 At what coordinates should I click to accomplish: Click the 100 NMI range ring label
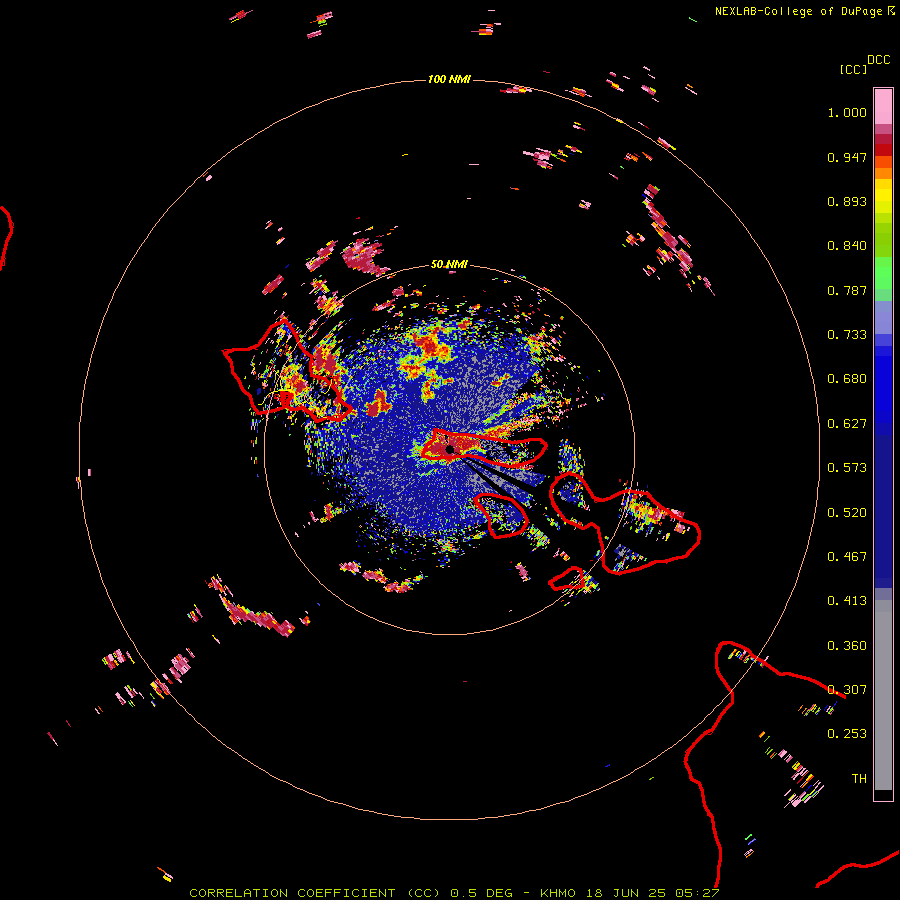click(x=449, y=79)
